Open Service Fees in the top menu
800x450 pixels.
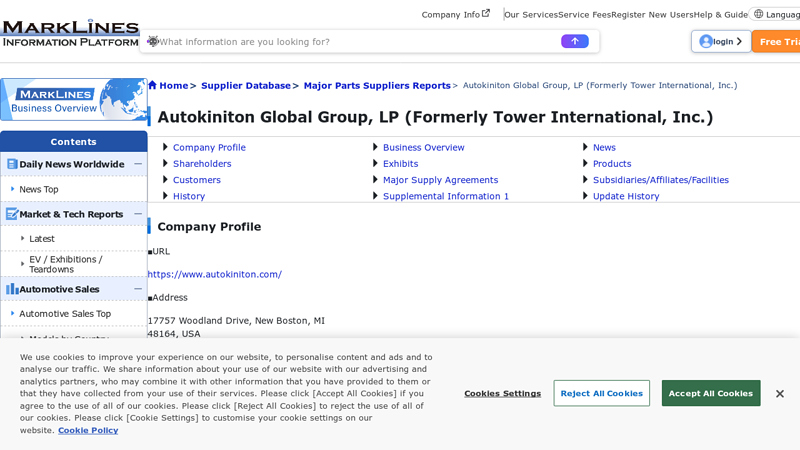tap(584, 15)
